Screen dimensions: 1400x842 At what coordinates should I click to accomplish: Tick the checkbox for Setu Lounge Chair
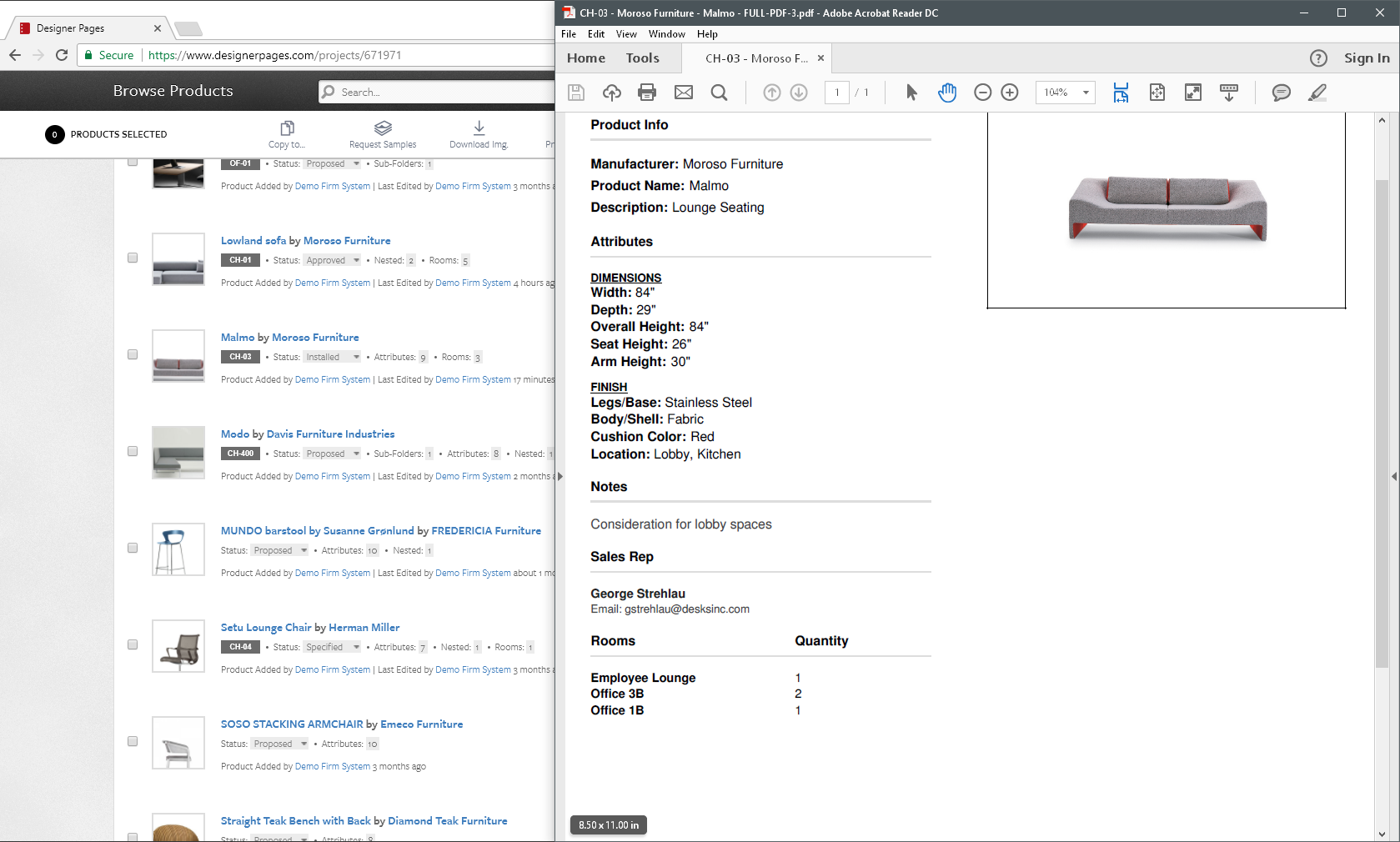click(x=133, y=644)
